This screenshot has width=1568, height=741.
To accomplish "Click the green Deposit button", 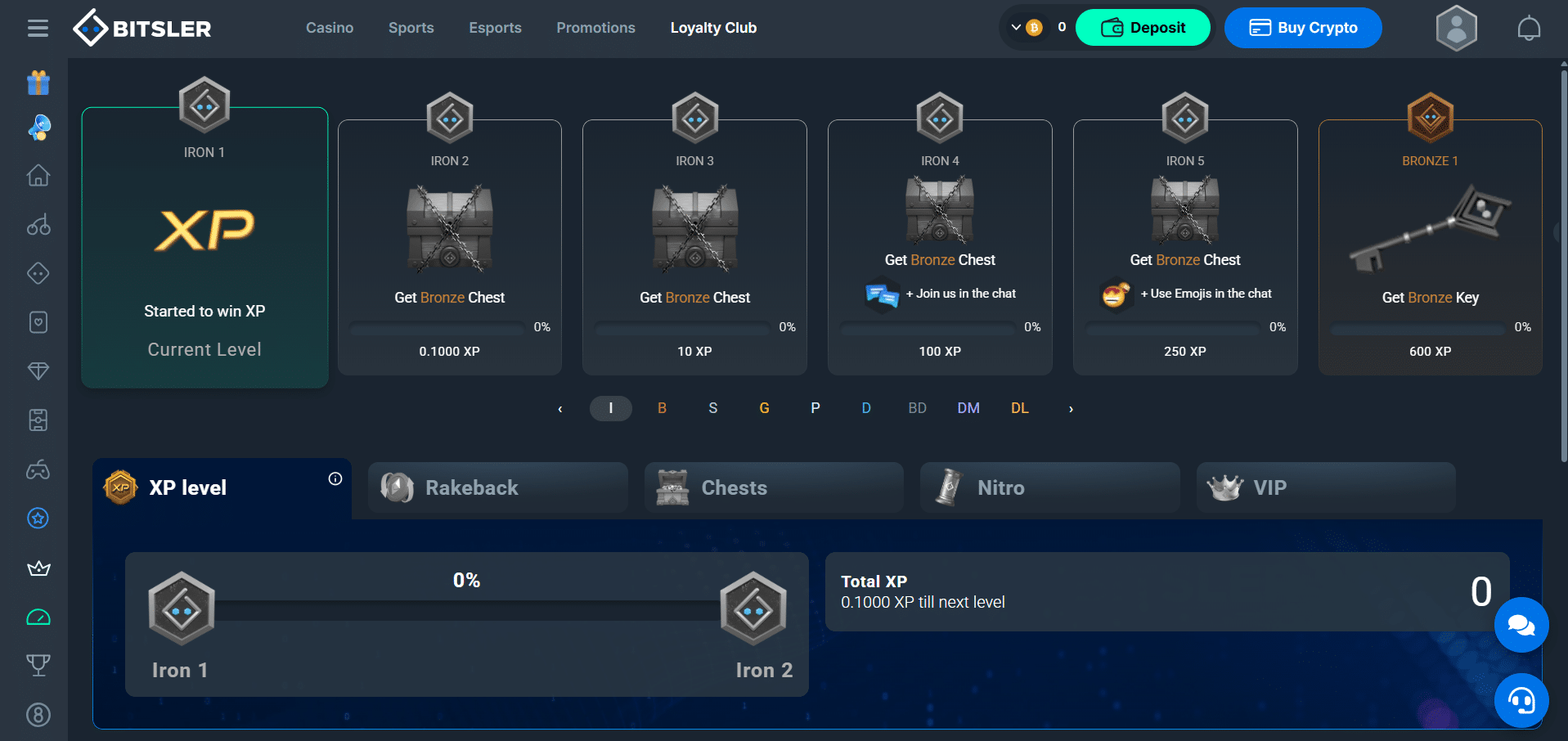I will (1142, 28).
